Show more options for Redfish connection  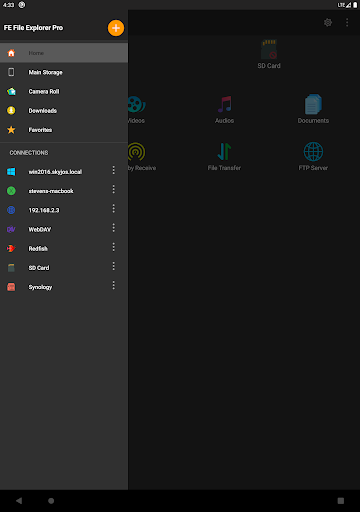[x=114, y=247]
